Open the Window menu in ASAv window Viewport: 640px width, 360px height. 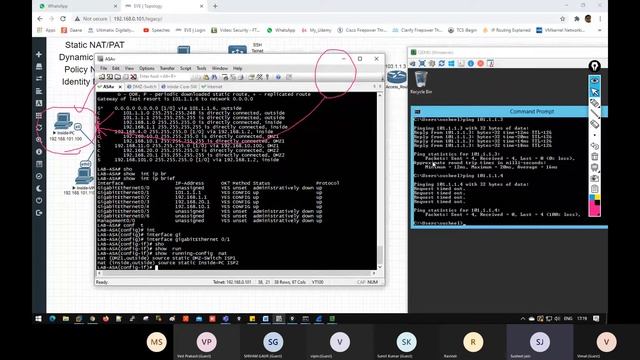pos(220,68)
